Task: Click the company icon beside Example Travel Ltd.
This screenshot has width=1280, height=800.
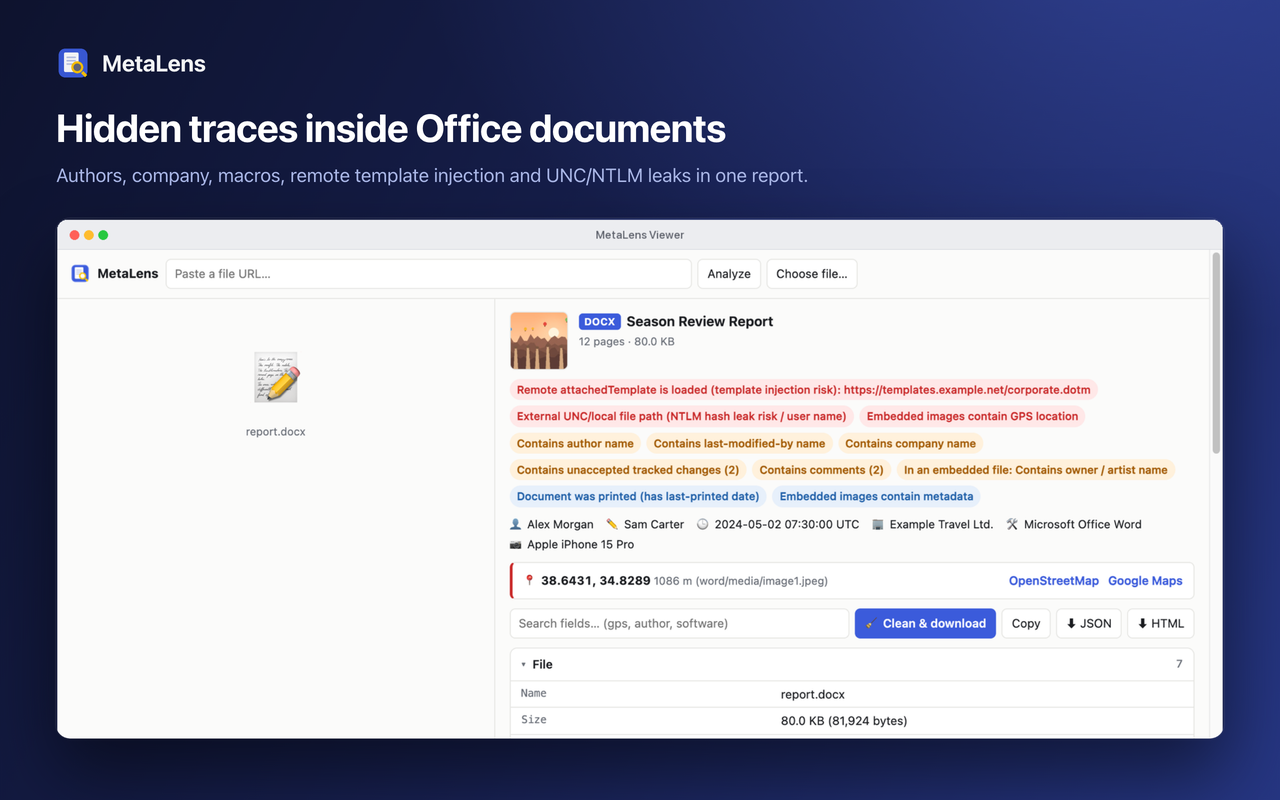Action: (878, 524)
